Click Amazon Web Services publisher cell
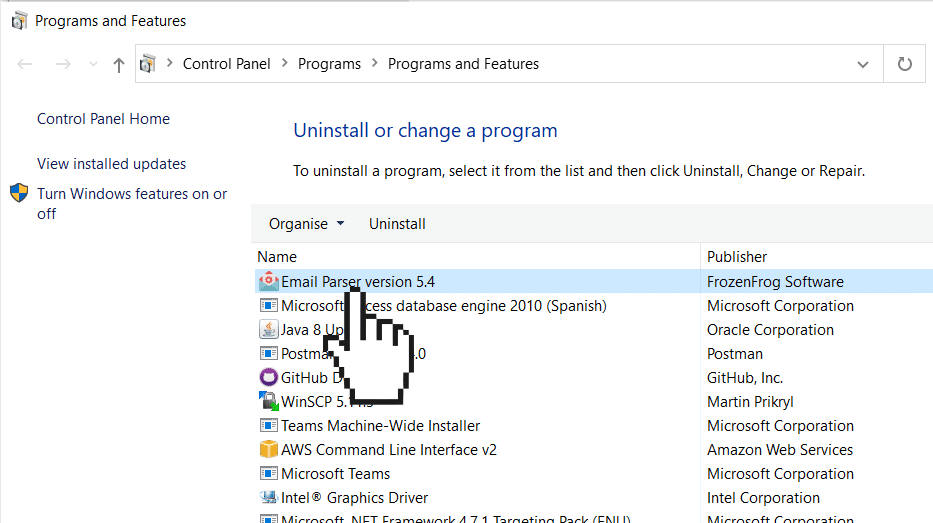The image size is (933, 523). [780, 450]
